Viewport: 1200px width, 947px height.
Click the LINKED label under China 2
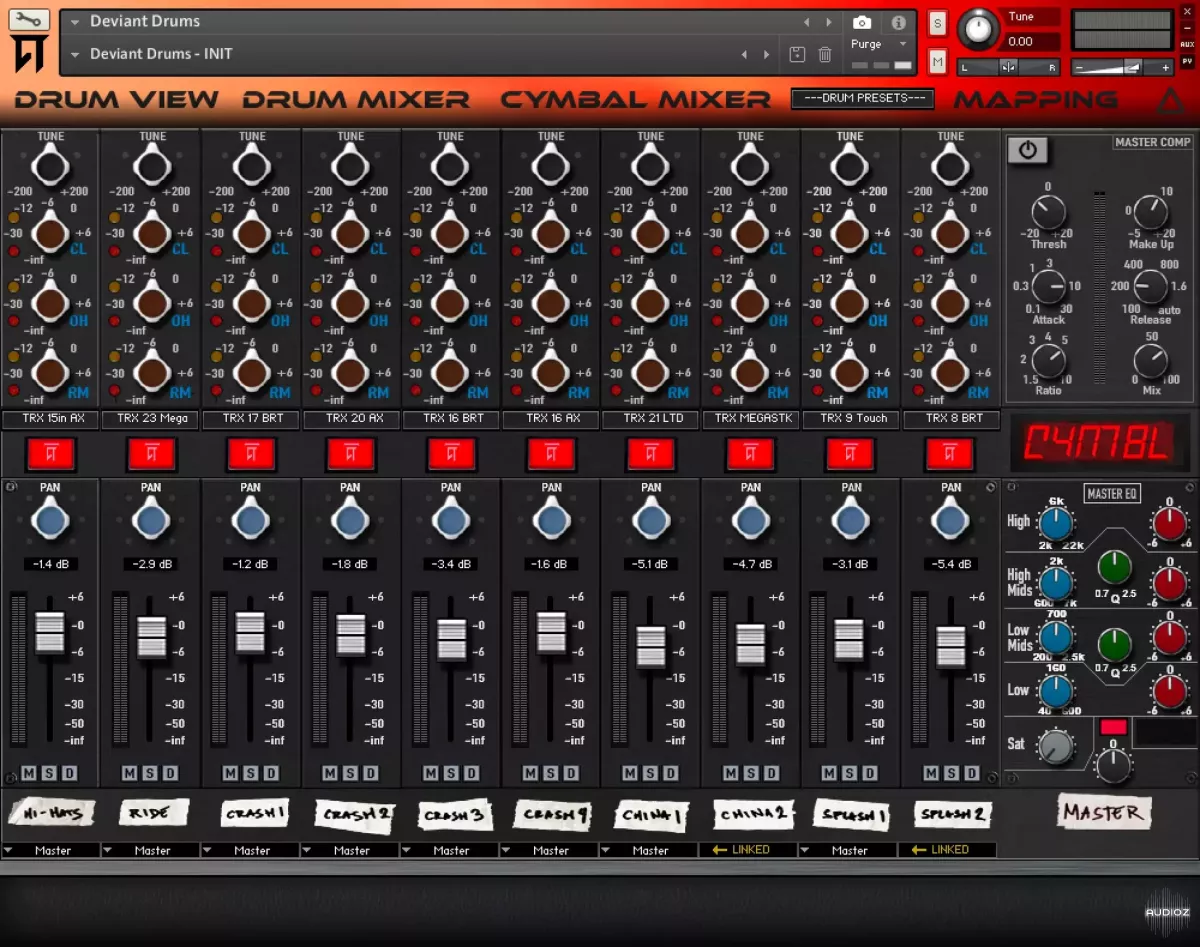[748, 850]
